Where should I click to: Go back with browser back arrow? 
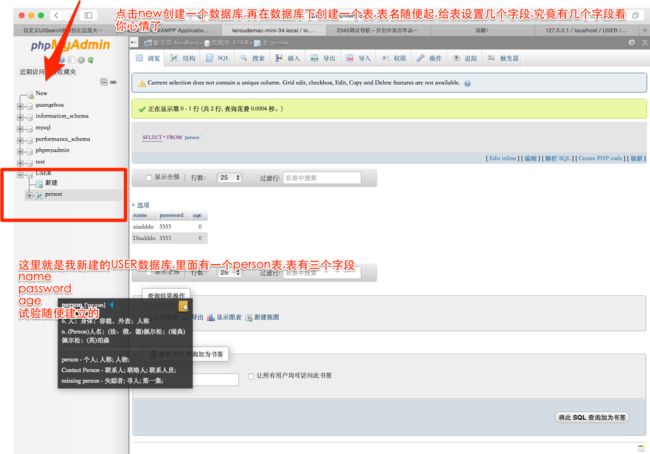(56, 16)
